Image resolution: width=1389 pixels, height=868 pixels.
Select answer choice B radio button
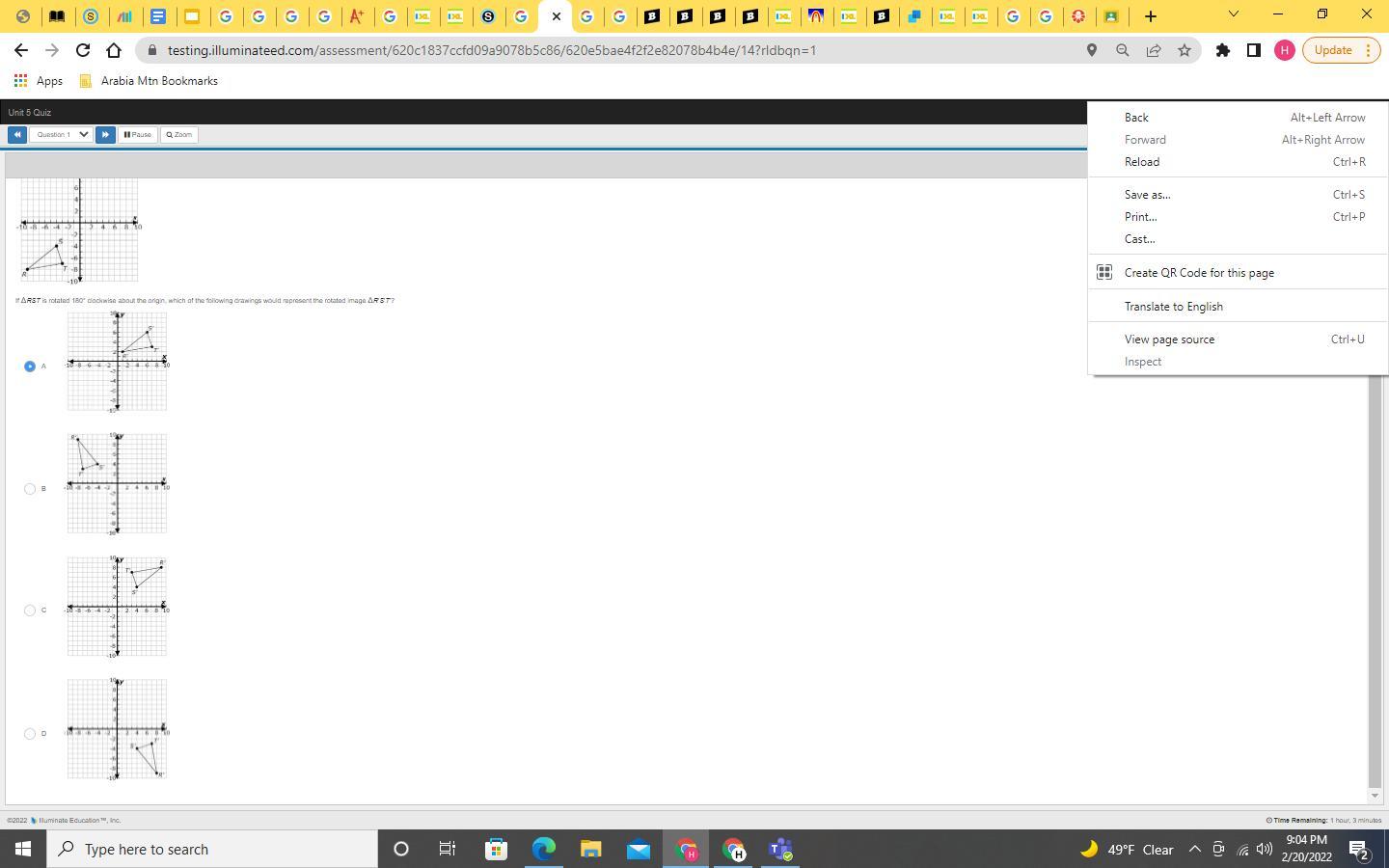30,489
